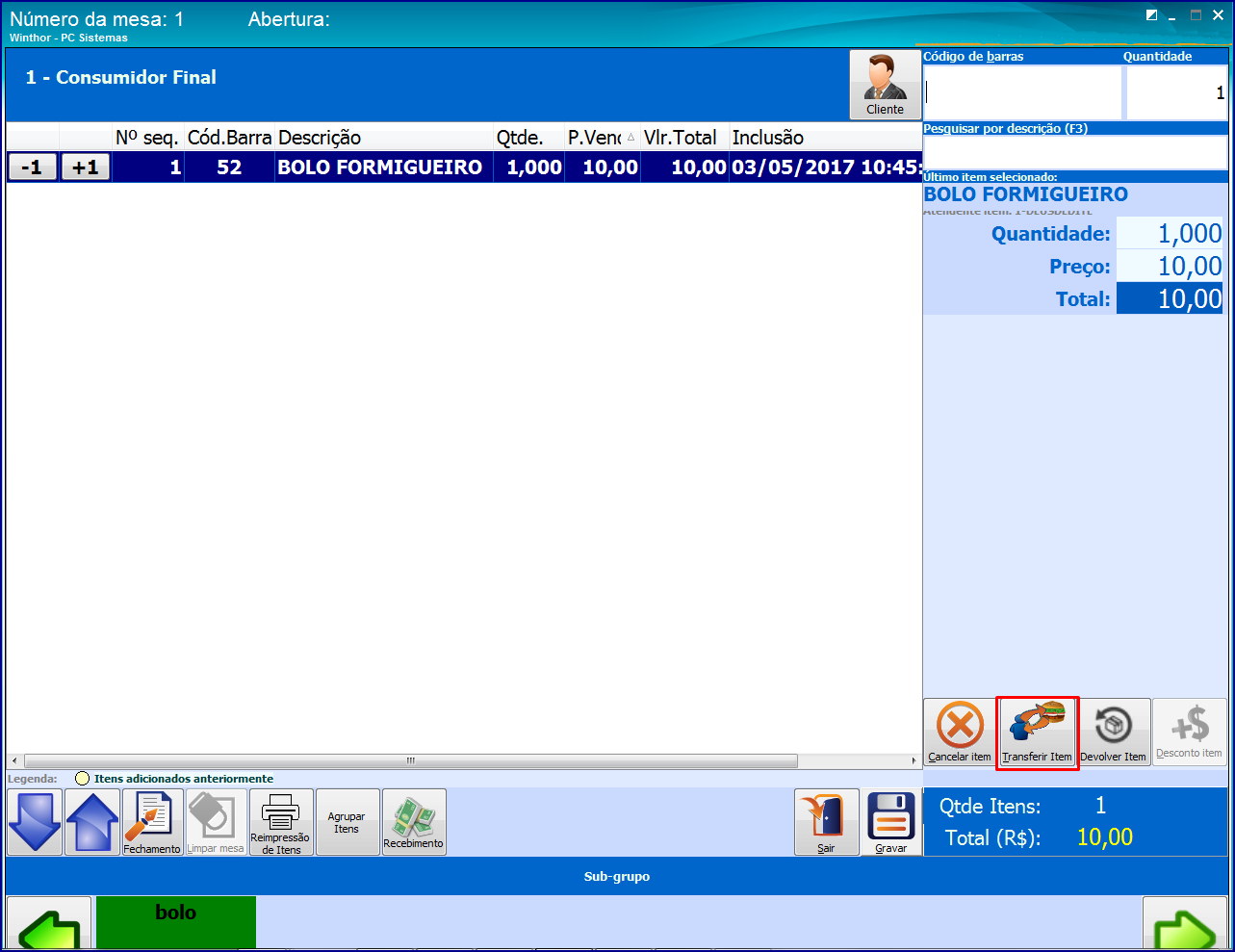This screenshot has width=1235, height=952.
Task: Increase item quantity with +1 button
Action: (86, 167)
